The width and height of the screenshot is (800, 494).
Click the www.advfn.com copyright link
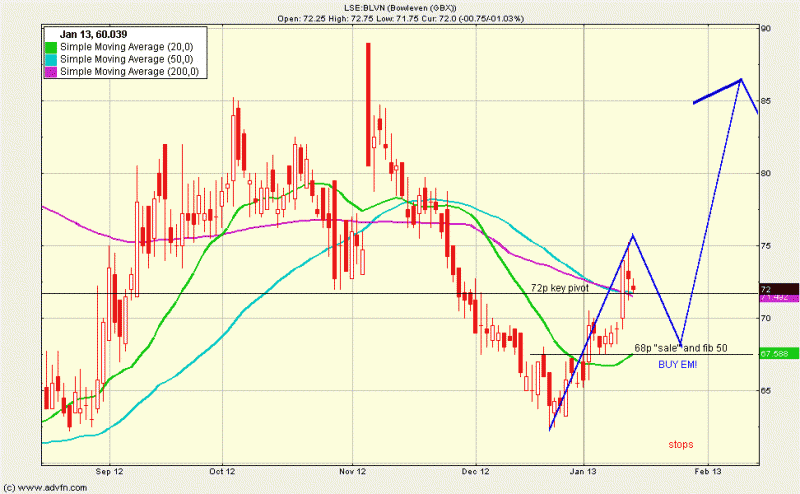[44, 487]
